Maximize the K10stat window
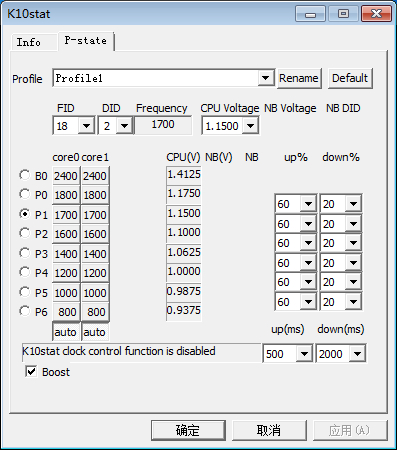Image resolution: width=397 pixels, height=450 pixels. [x=343, y=14]
